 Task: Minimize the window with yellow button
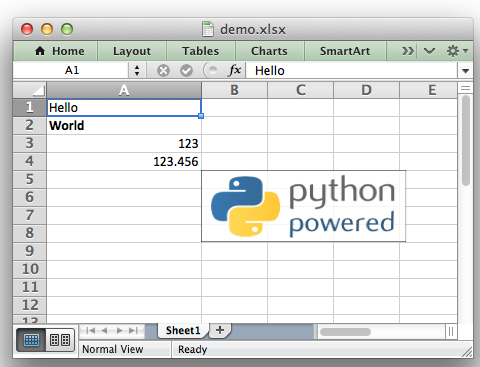[47, 29]
